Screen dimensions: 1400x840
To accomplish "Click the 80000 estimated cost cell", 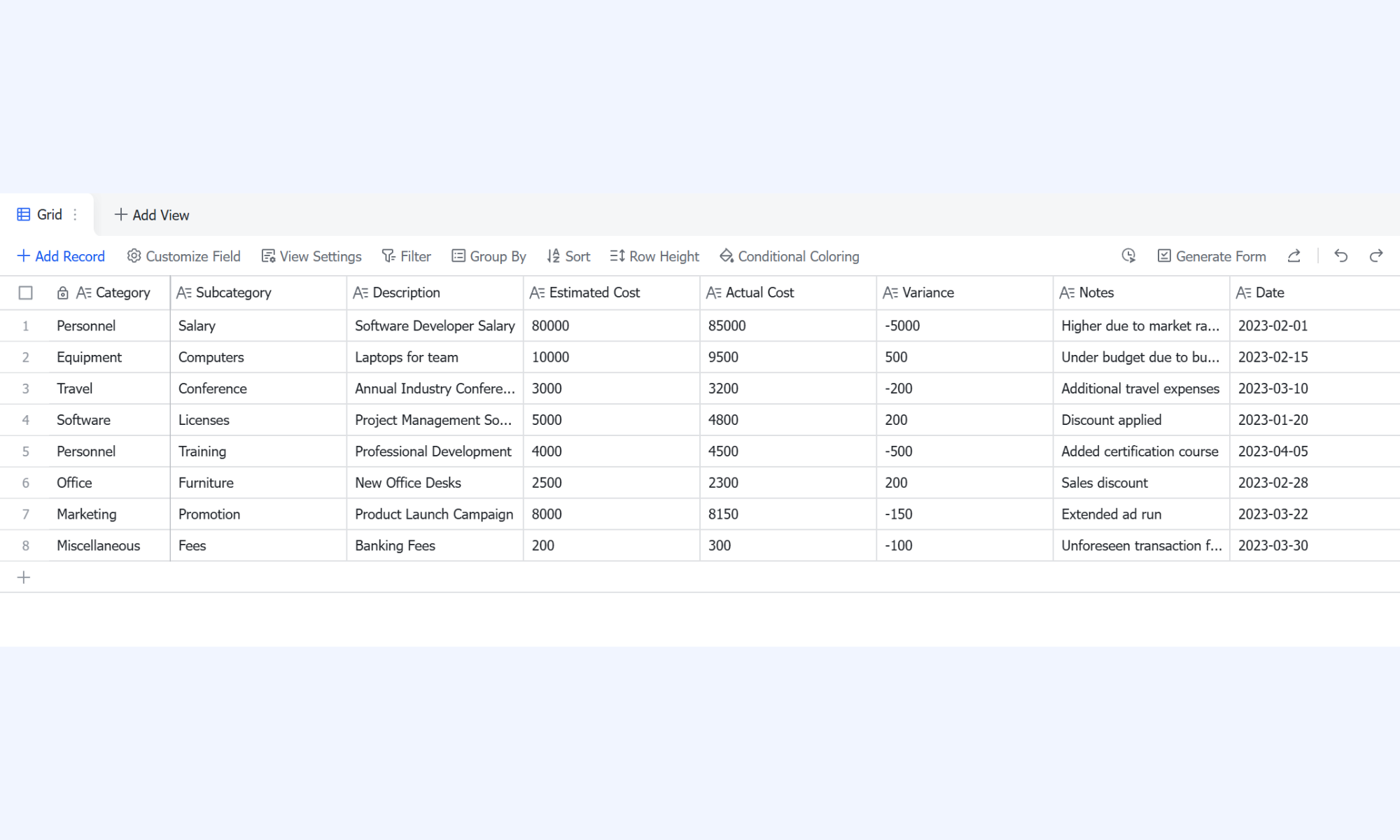I will pos(611,325).
